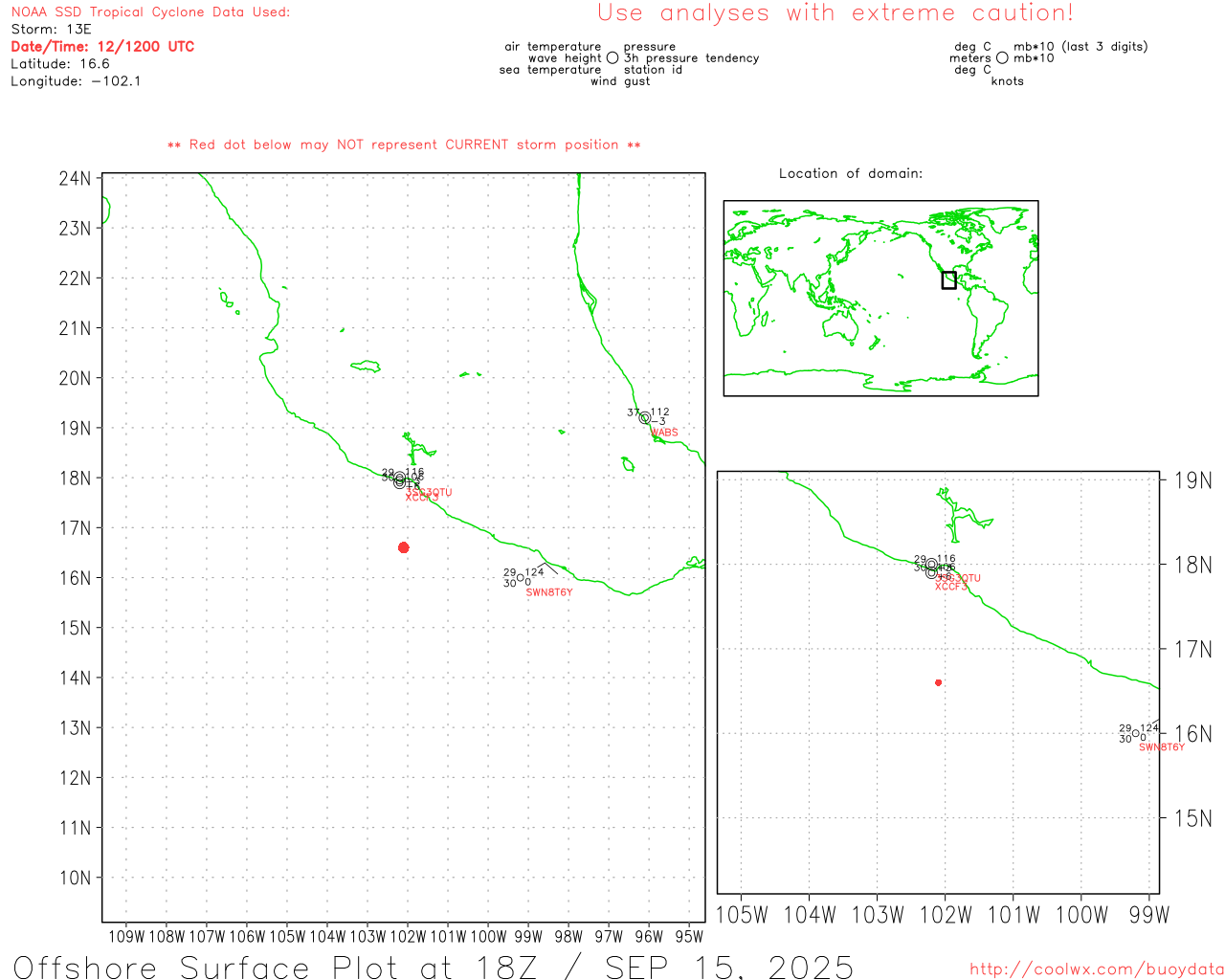Click 'Storm: 13E' text
The image size is (1225, 980).
tap(51, 30)
